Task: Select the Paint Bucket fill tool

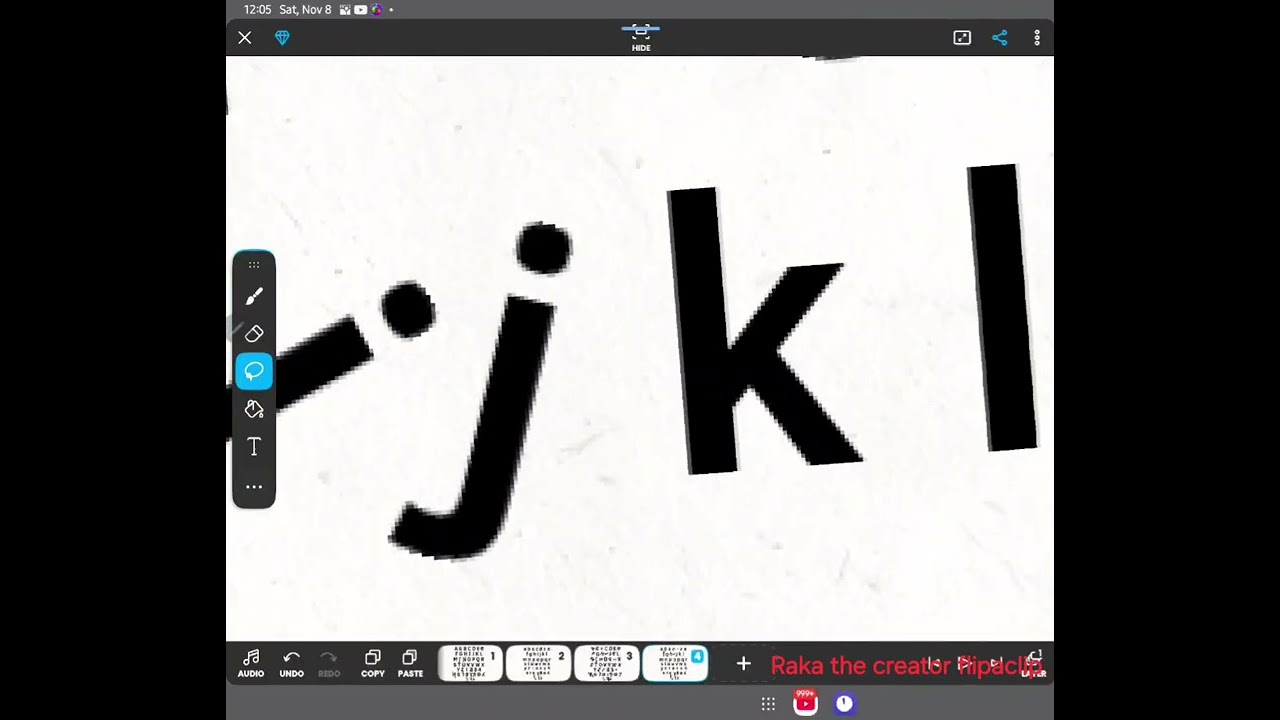Action: click(254, 409)
